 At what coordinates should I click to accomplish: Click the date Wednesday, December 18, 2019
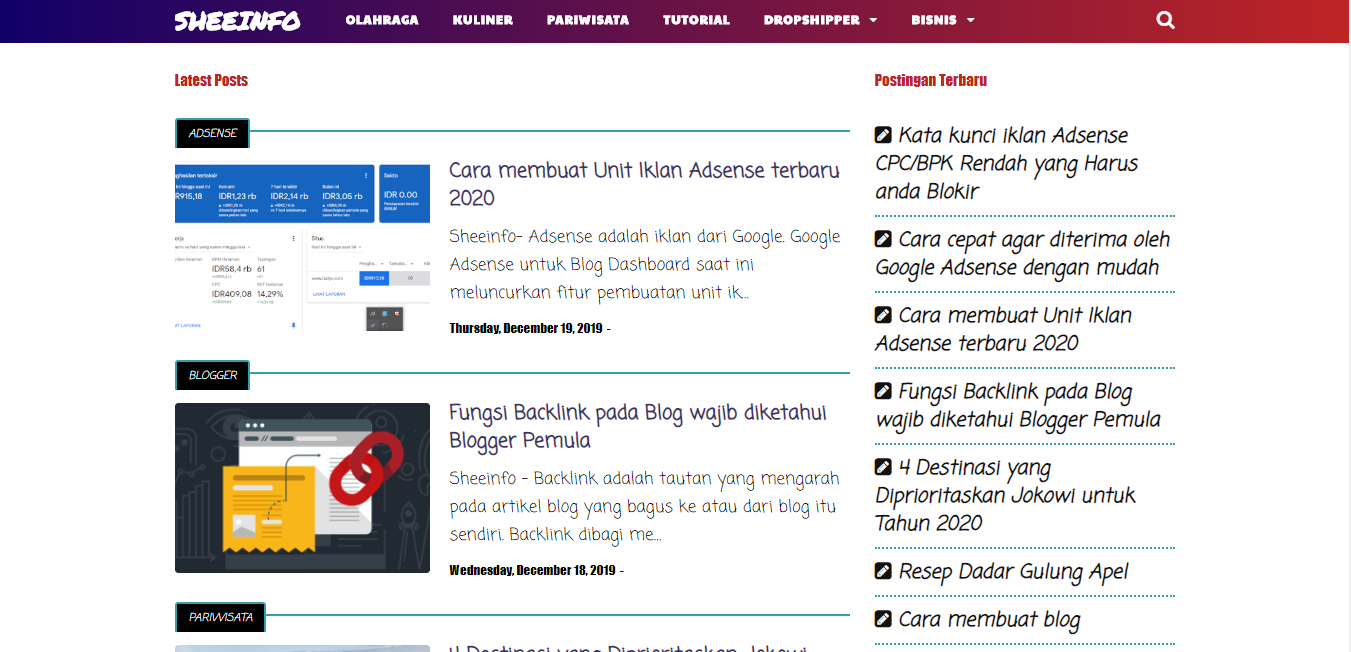532,570
